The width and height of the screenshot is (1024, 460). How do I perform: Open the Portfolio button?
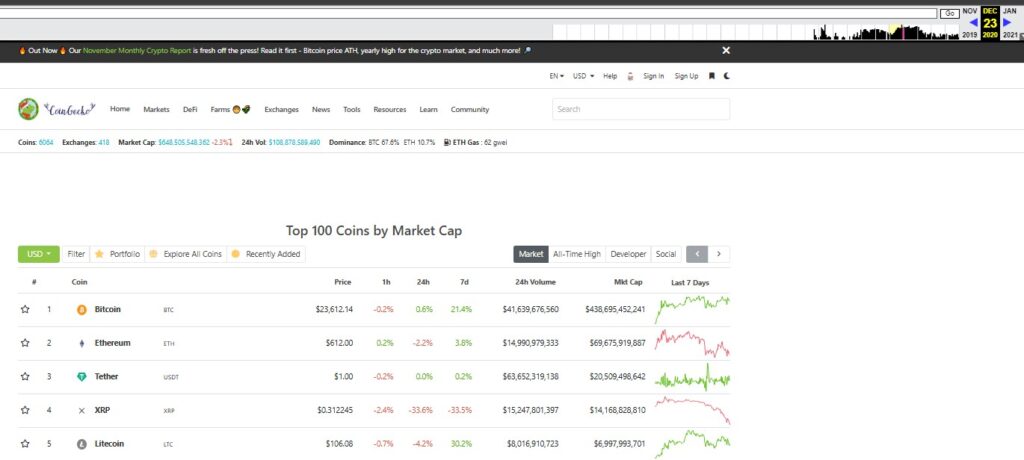coord(118,254)
